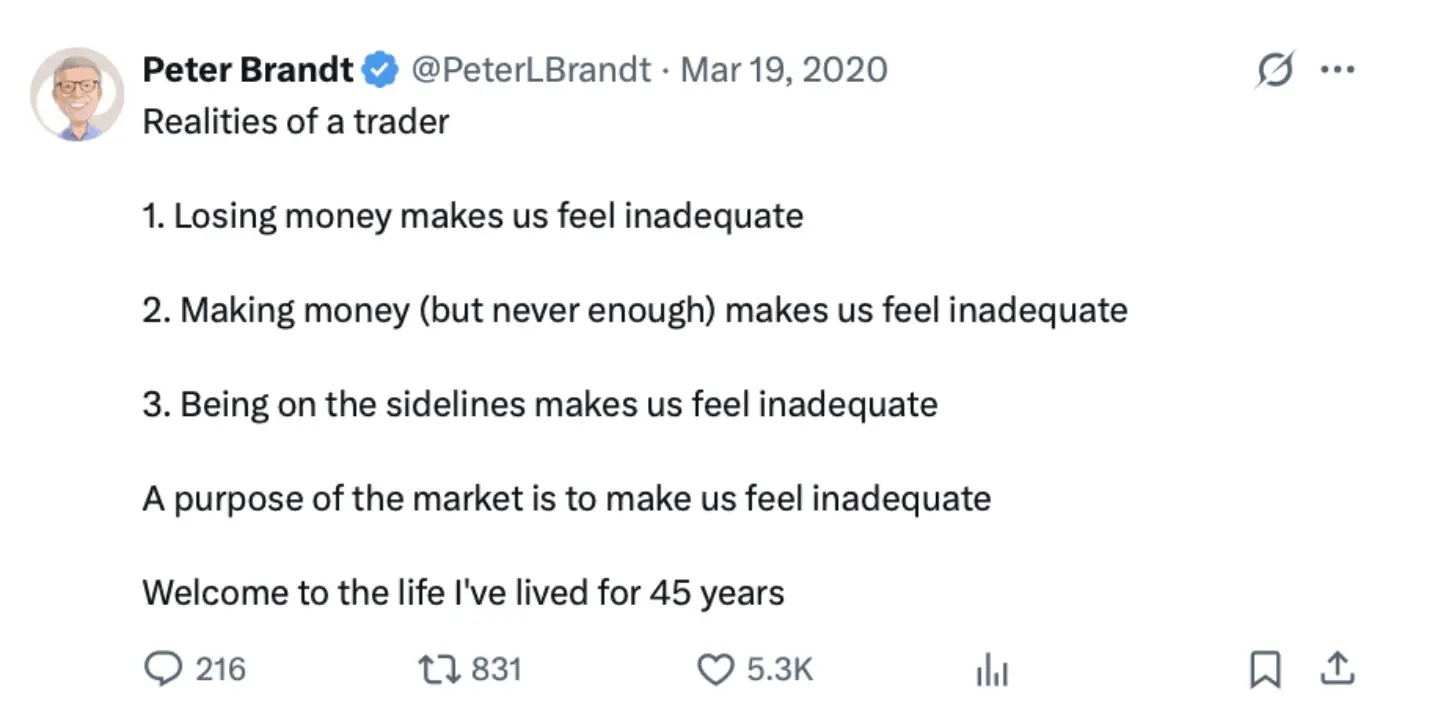Click the Grok slashed-circle icon
The width and height of the screenshot is (1437, 717).
[x=1275, y=70]
